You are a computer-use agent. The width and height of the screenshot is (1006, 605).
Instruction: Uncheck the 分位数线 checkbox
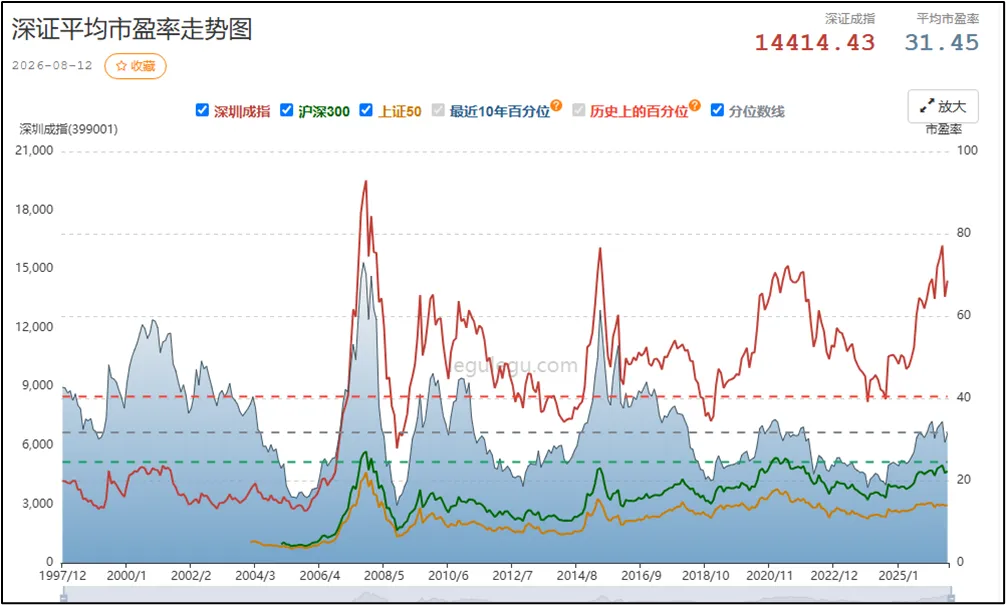717,110
